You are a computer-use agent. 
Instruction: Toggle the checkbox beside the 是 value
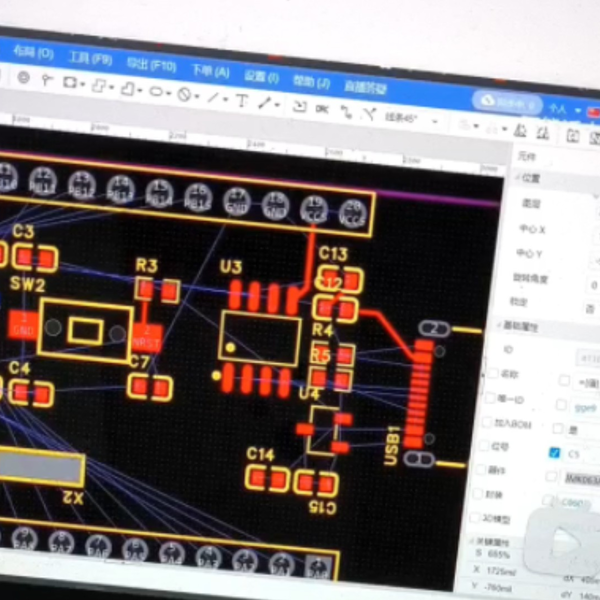[558, 429]
